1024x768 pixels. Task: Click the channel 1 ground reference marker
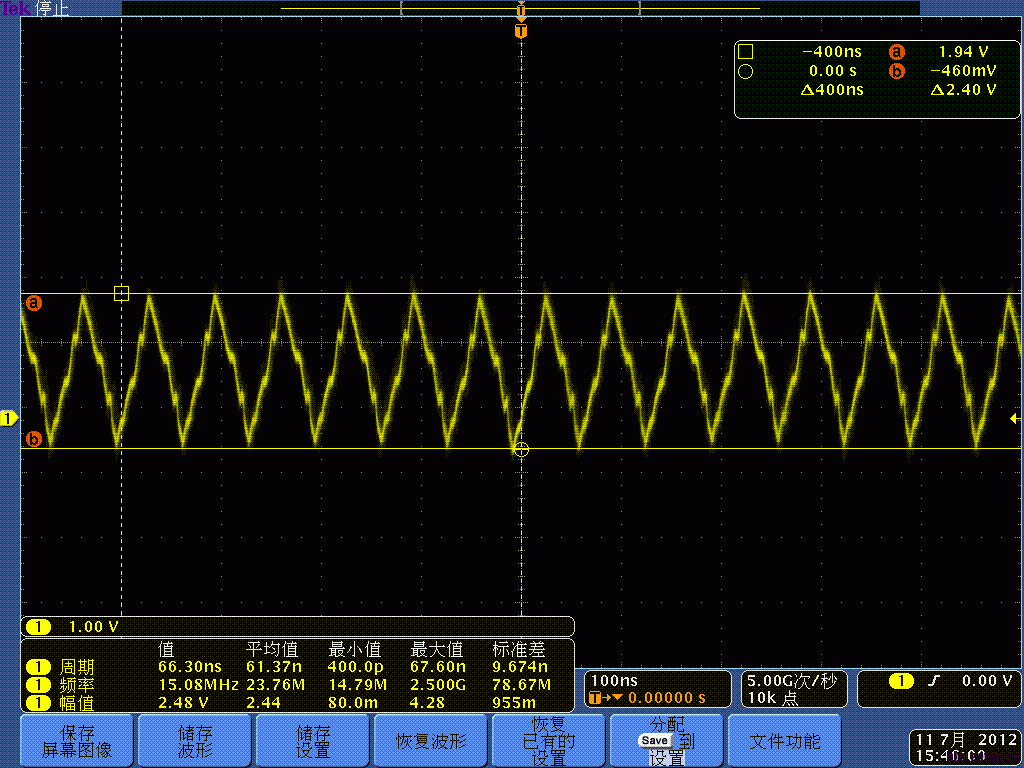click(x=9, y=417)
